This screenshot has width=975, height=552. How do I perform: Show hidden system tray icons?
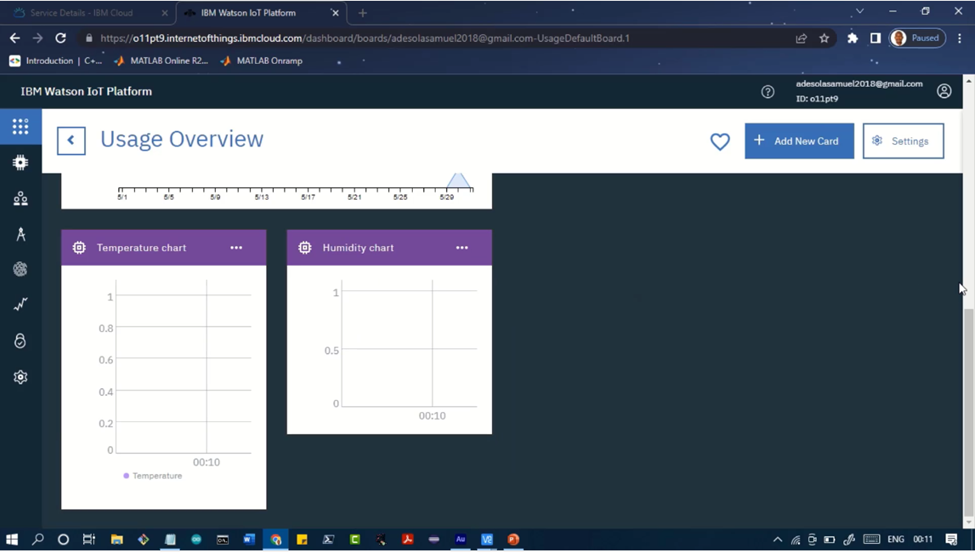(x=777, y=540)
